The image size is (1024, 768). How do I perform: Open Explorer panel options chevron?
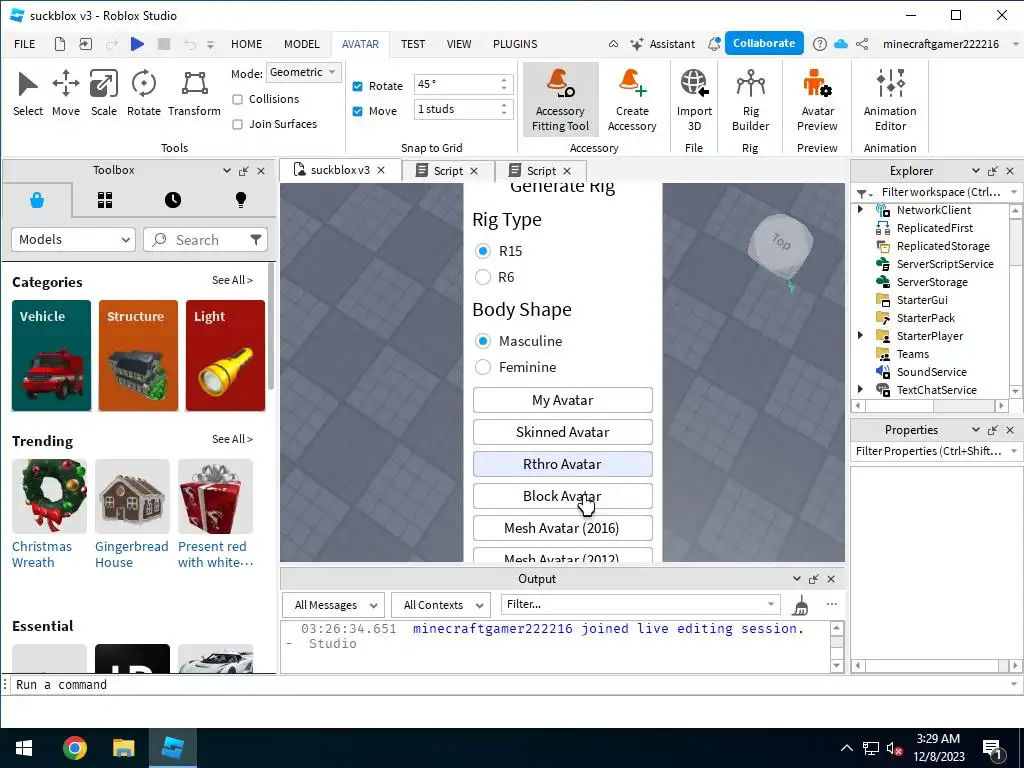pos(976,170)
